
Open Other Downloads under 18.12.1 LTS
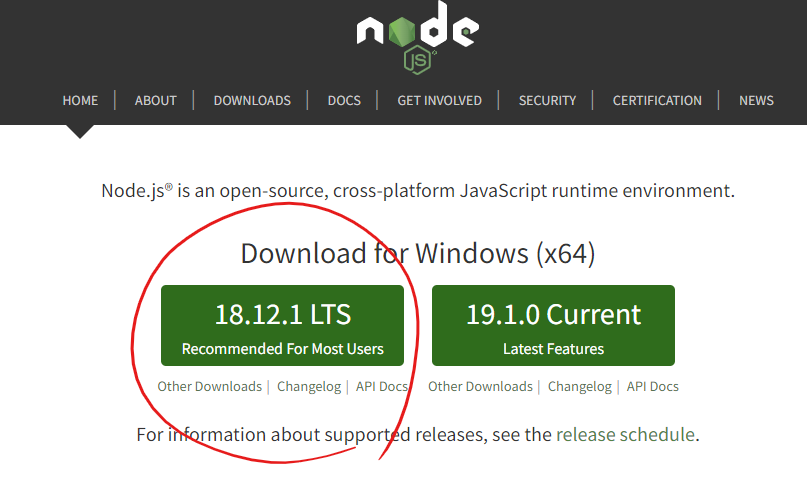click(x=209, y=387)
